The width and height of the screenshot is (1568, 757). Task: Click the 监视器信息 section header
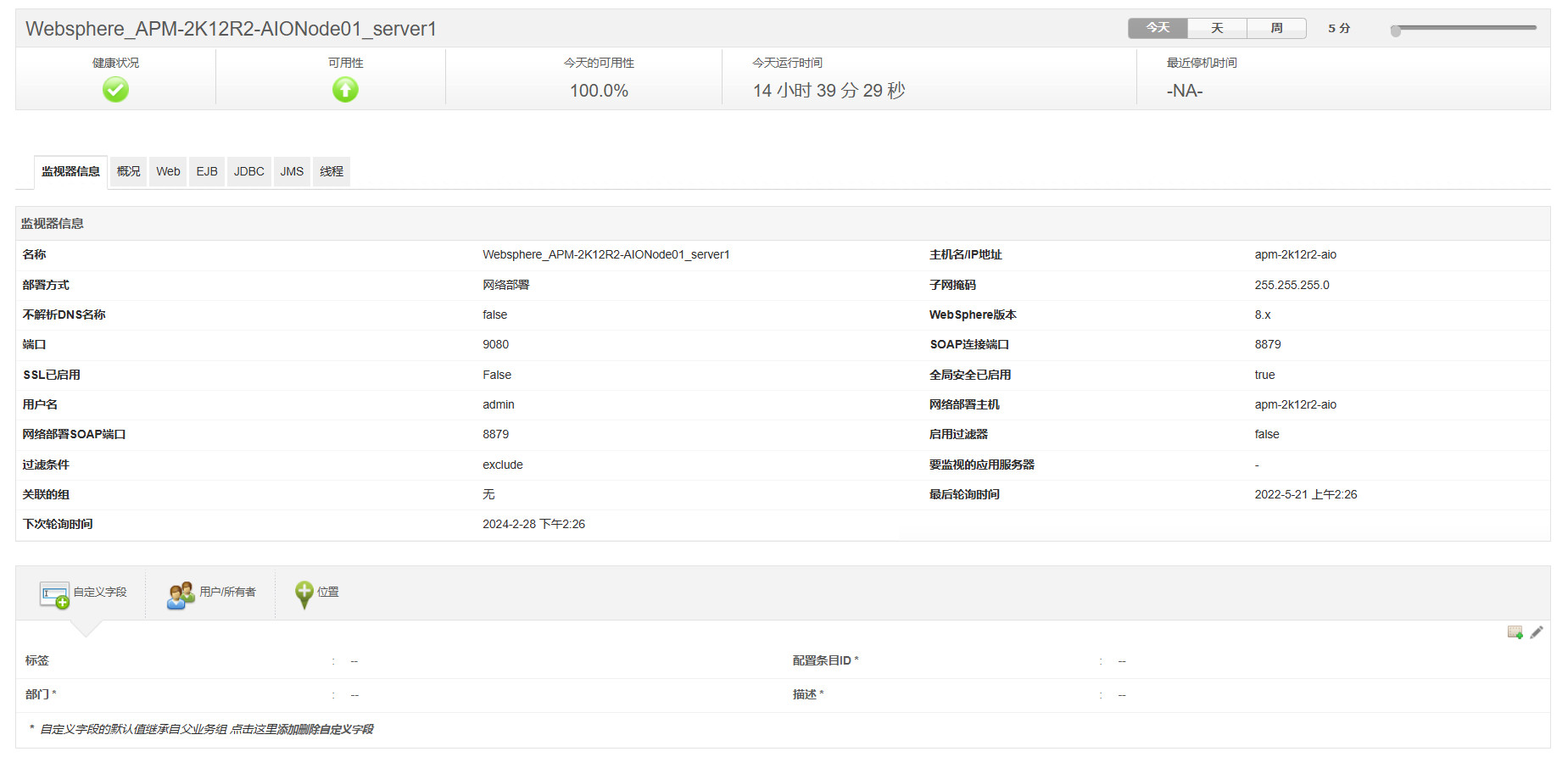tap(53, 224)
